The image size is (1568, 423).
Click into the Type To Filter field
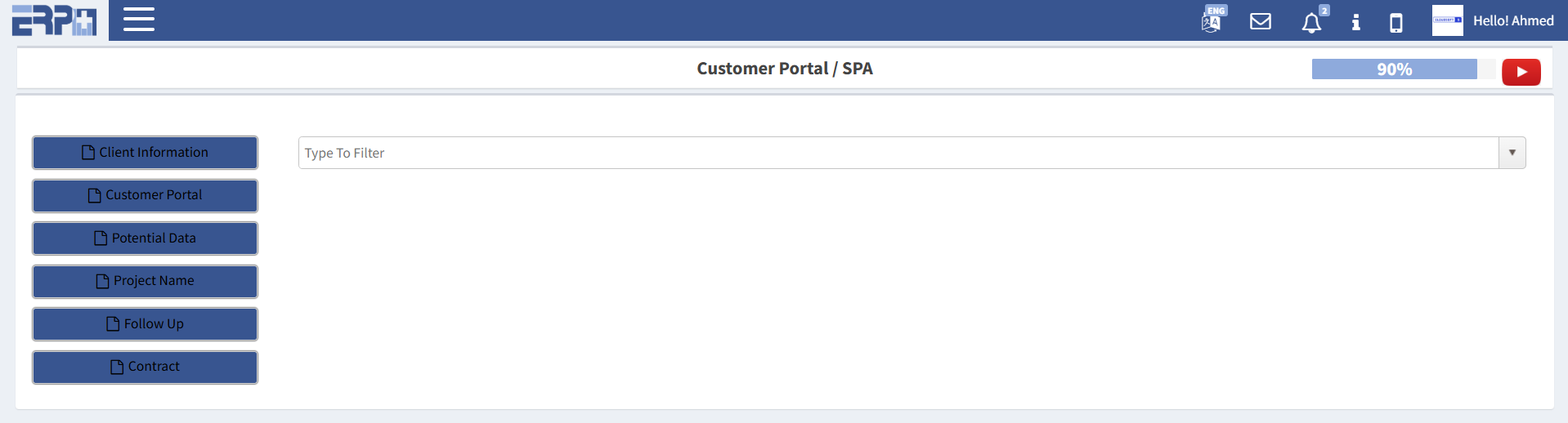point(898,153)
